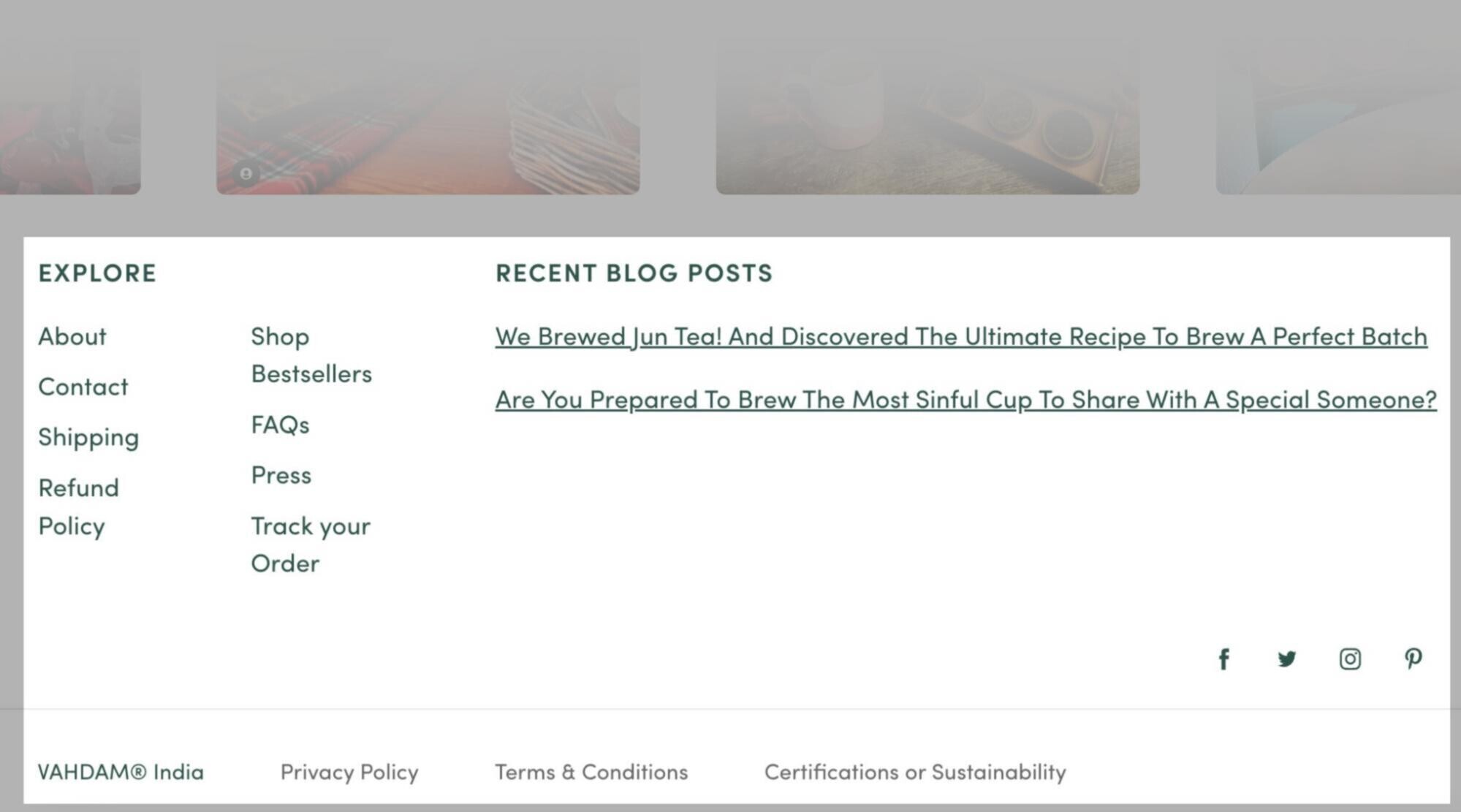This screenshot has height=812, width=1461.
Task: Open the FAQs page
Action: point(280,424)
